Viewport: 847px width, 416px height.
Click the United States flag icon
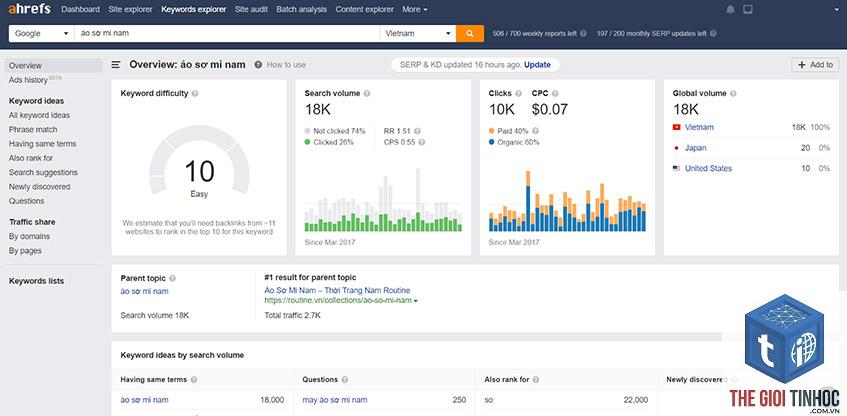(676, 169)
